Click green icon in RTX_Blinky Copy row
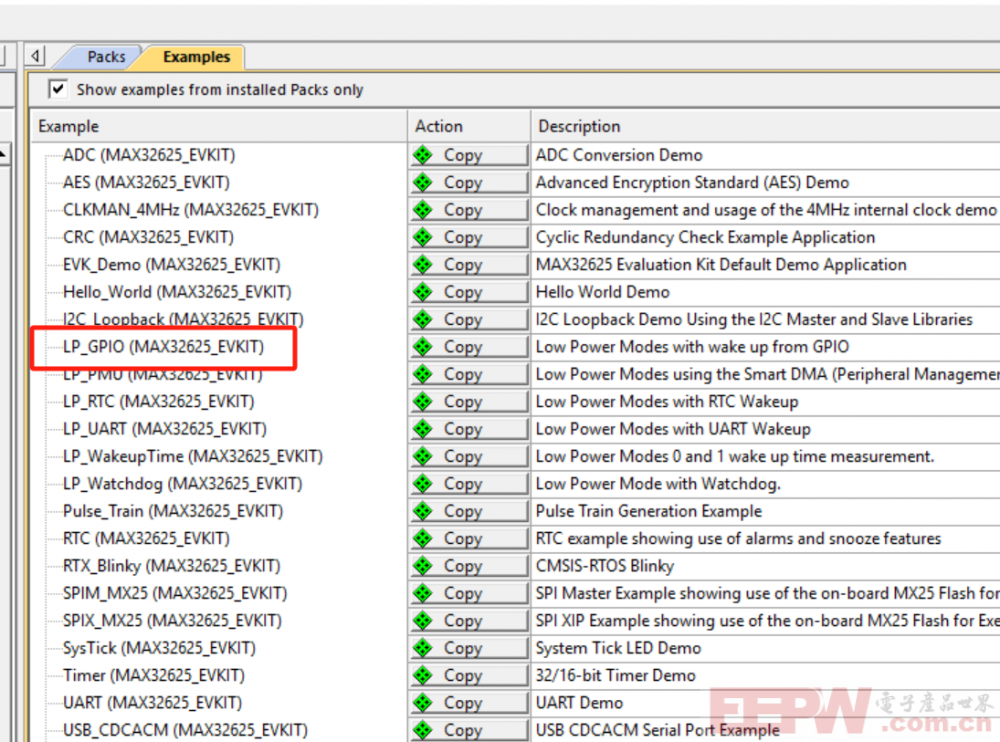 422,566
